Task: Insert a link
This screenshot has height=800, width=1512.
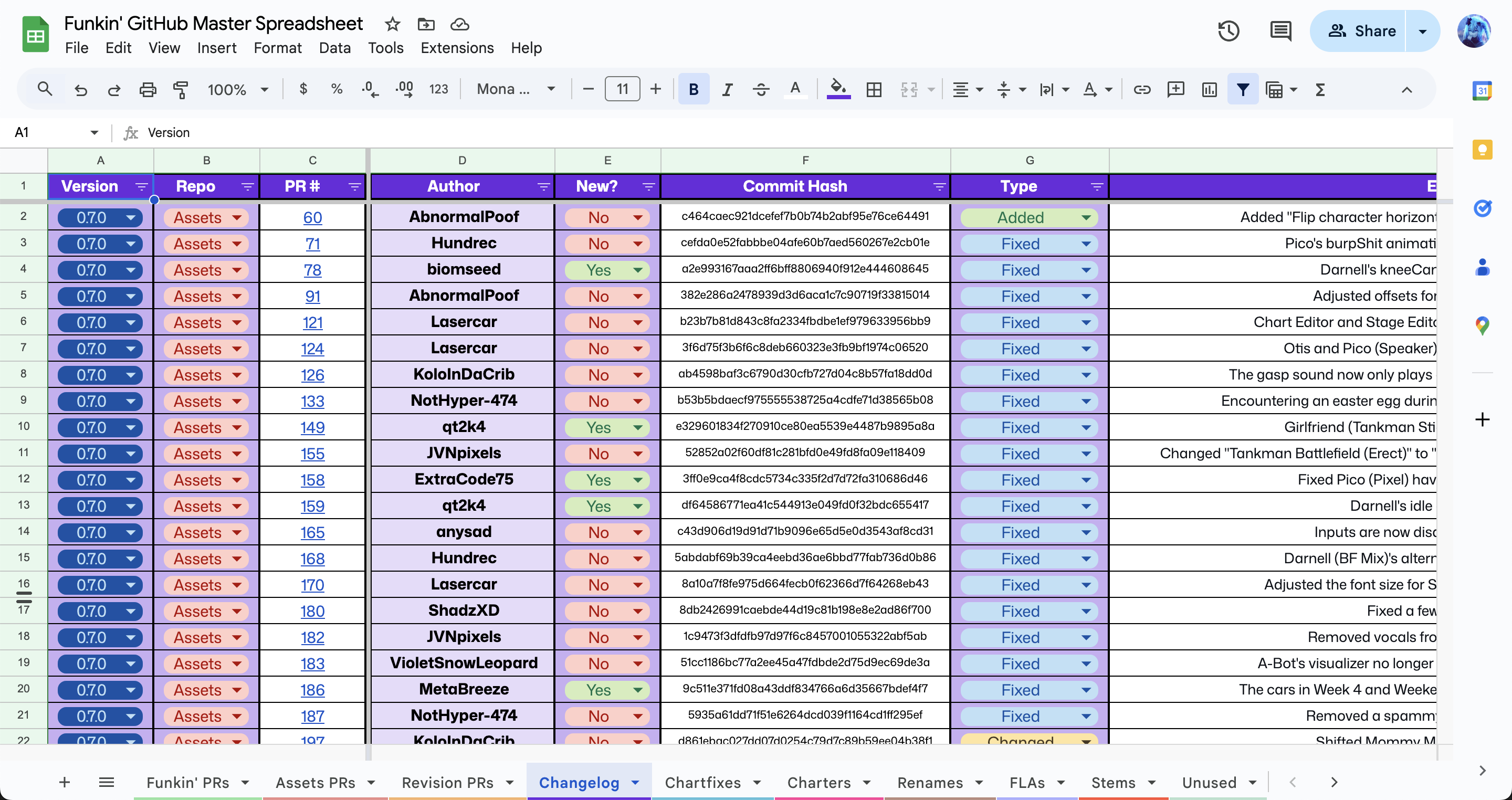Action: [x=1142, y=89]
